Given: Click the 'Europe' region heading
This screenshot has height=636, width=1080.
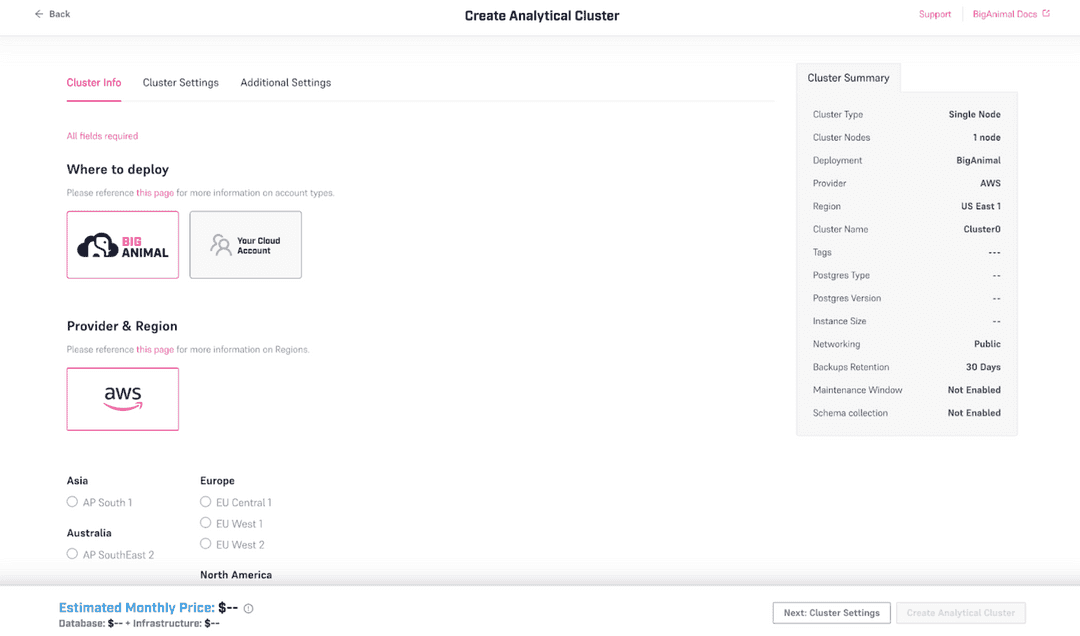Looking at the screenshot, I should coord(217,480).
